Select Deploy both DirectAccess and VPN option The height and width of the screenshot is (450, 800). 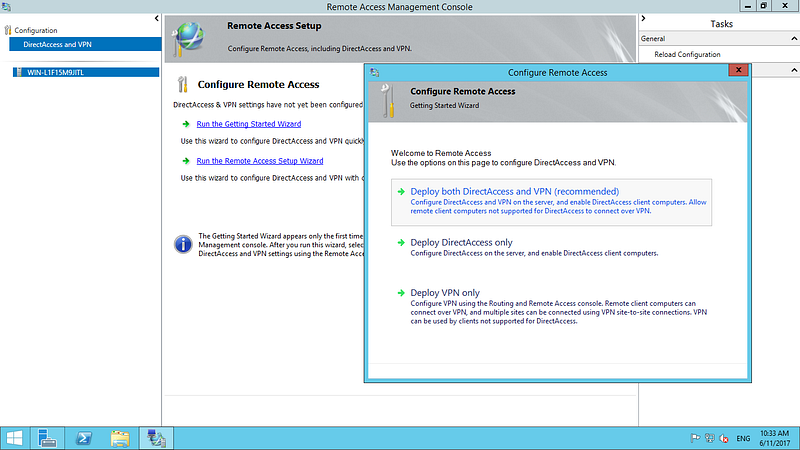tap(551, 202)
